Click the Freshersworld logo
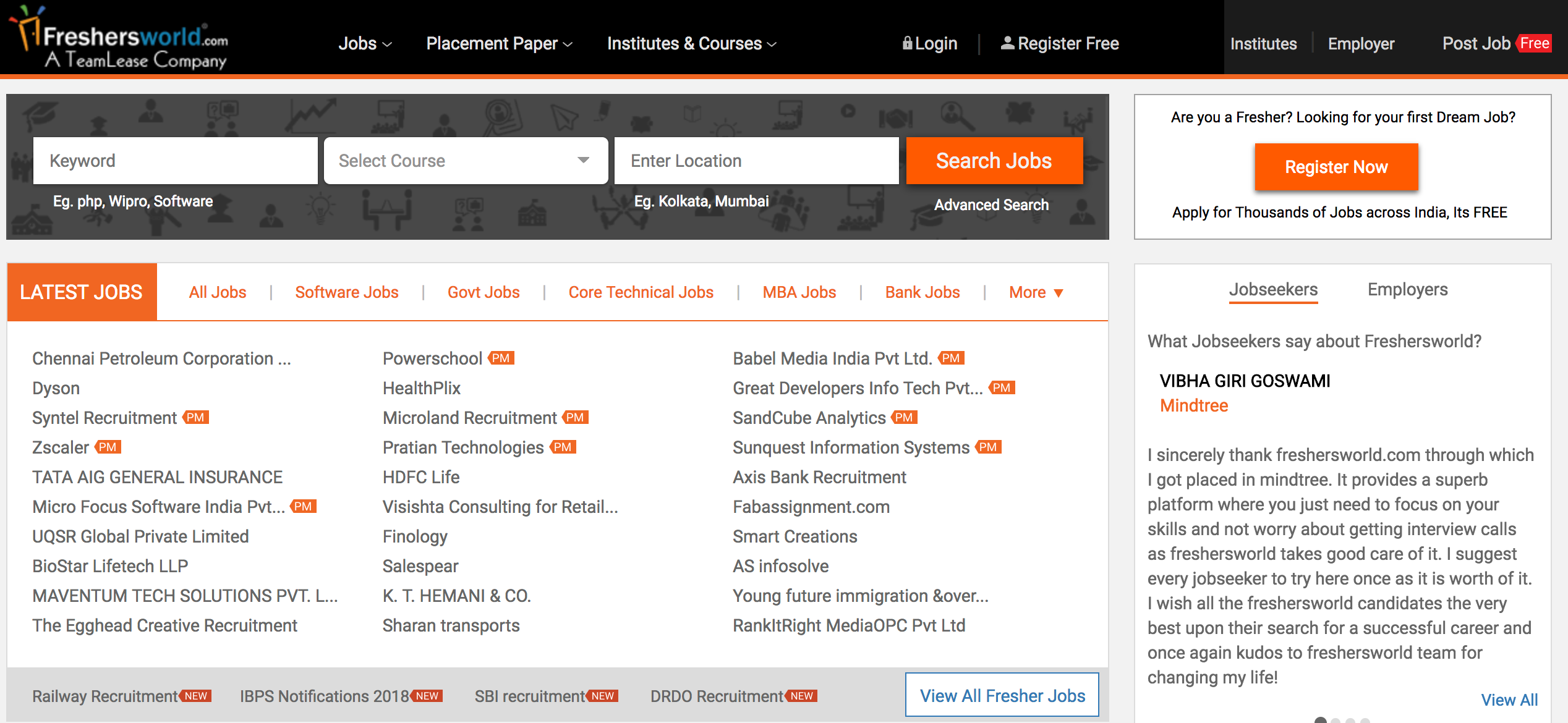 click(x=119, y=37)
